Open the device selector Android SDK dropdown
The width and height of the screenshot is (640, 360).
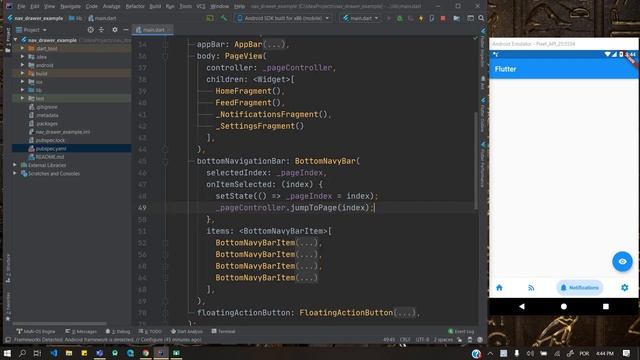pos(284,18)
